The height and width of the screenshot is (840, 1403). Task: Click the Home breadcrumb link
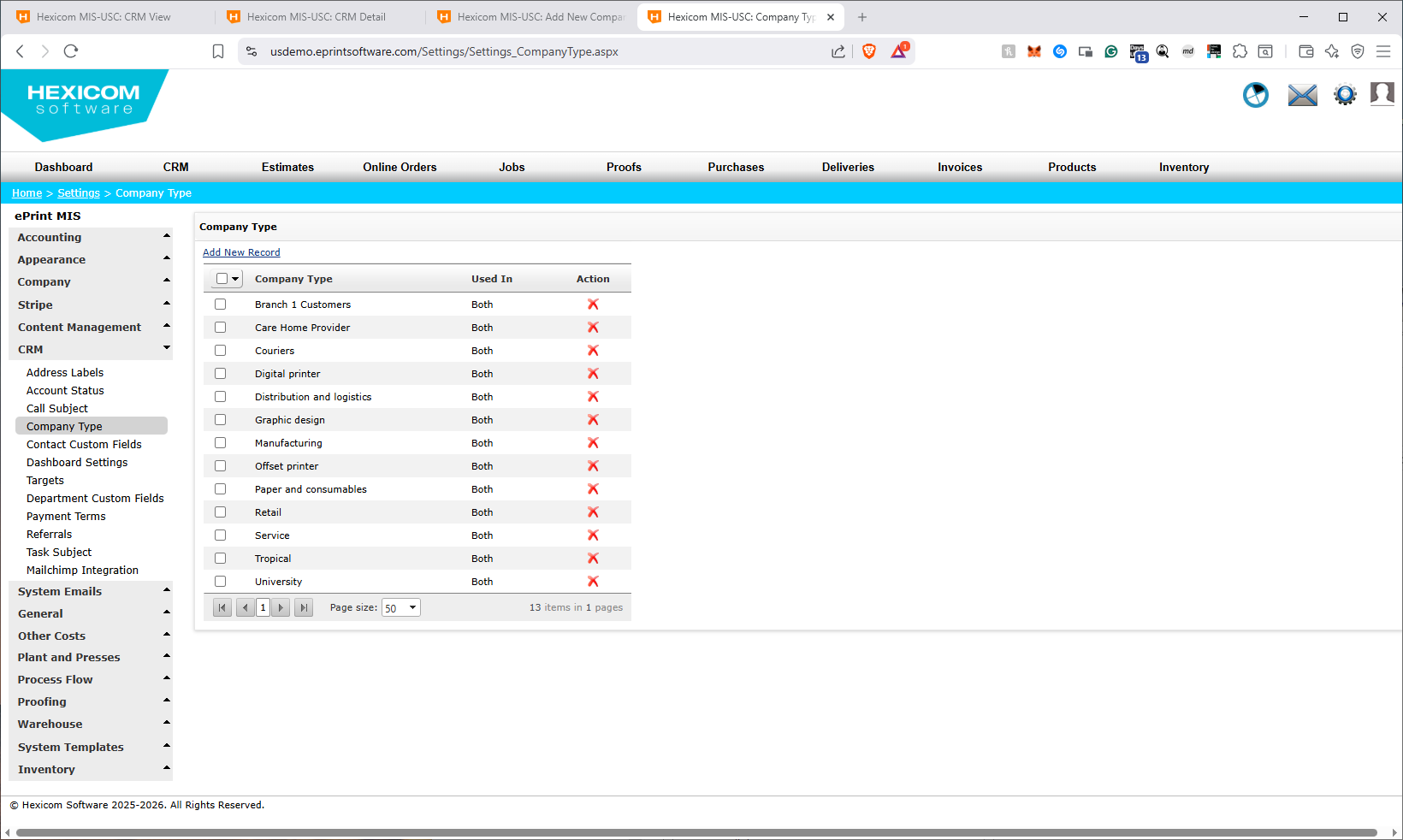[27, 193]
